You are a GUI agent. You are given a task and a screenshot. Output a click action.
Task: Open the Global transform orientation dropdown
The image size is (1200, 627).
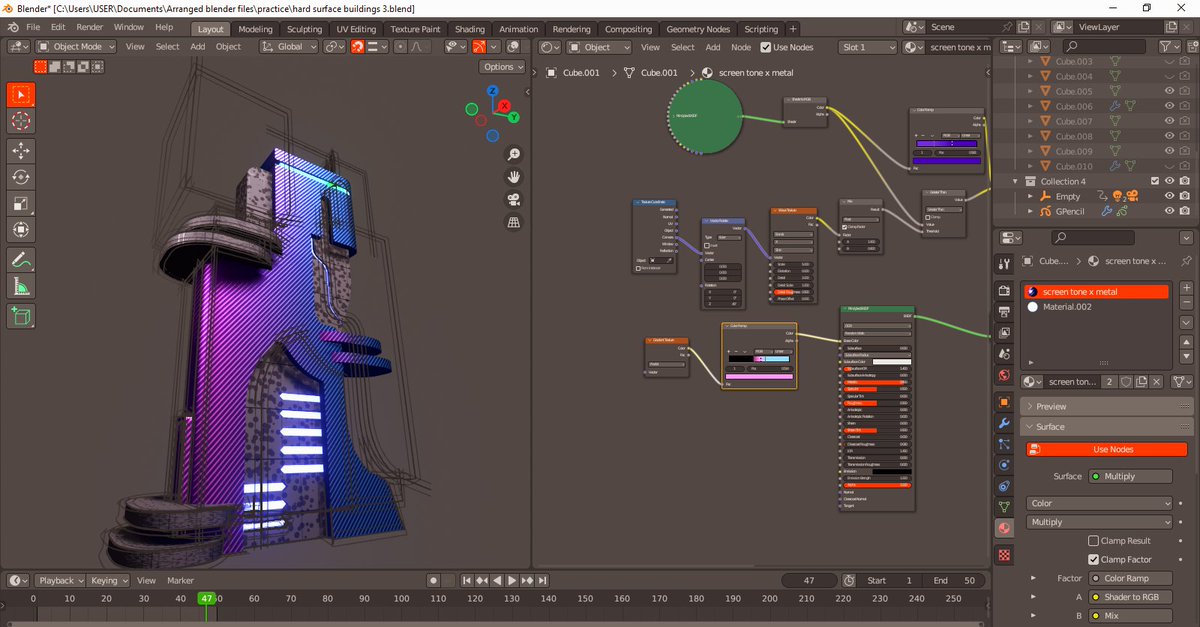pos(289,46)
